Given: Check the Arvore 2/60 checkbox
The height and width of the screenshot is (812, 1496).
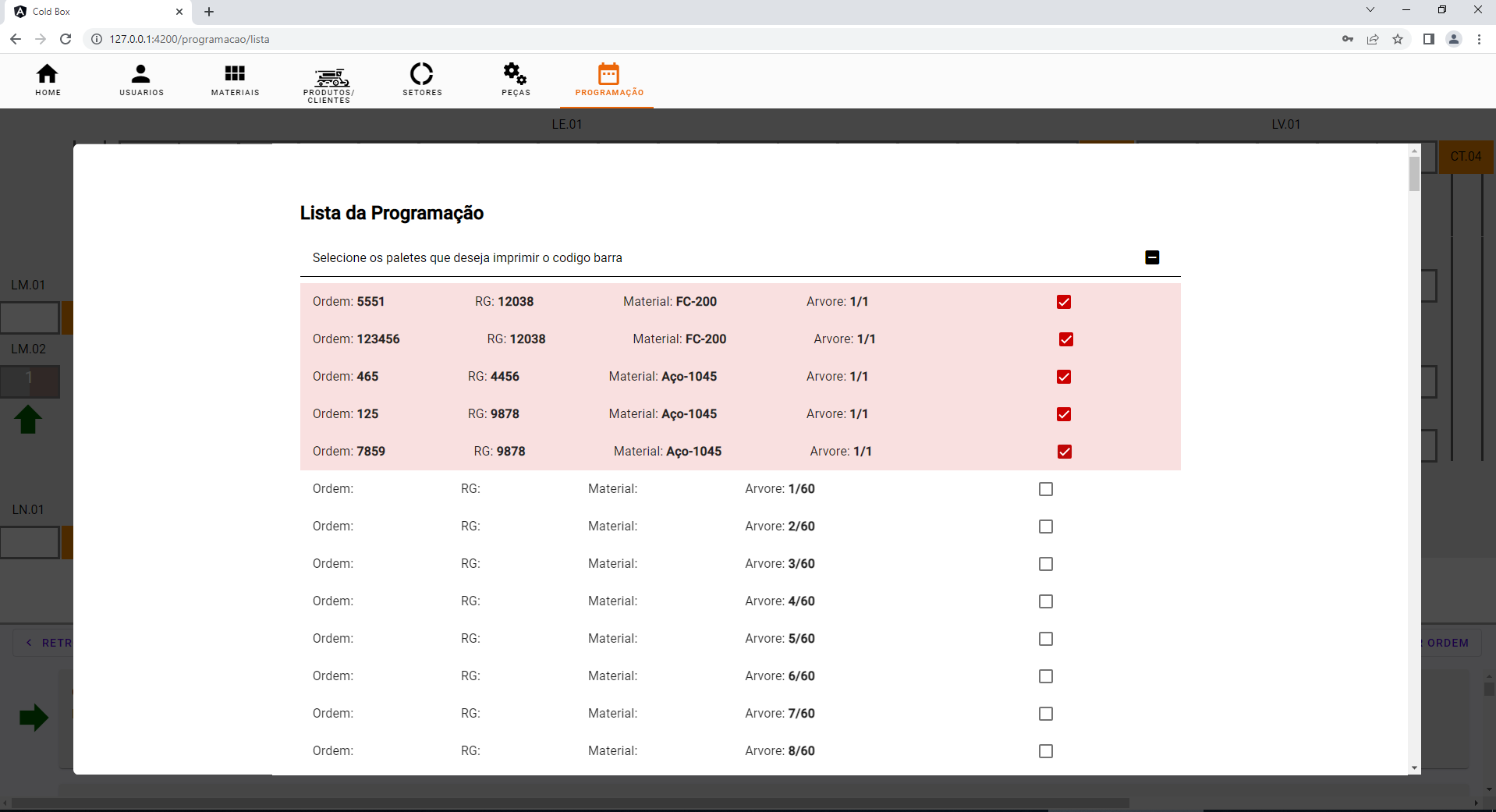Looking at the screenshot, I should (x=1046, y=527).
